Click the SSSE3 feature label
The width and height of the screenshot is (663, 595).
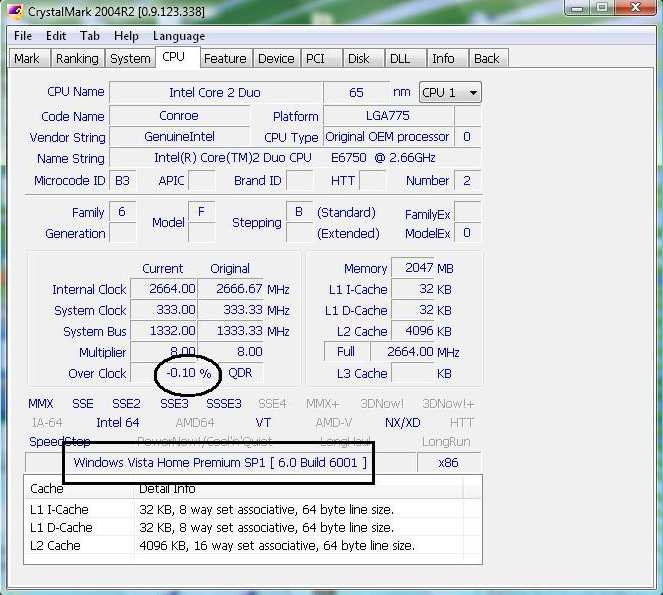pyautogui.click(x=224, y=404)
